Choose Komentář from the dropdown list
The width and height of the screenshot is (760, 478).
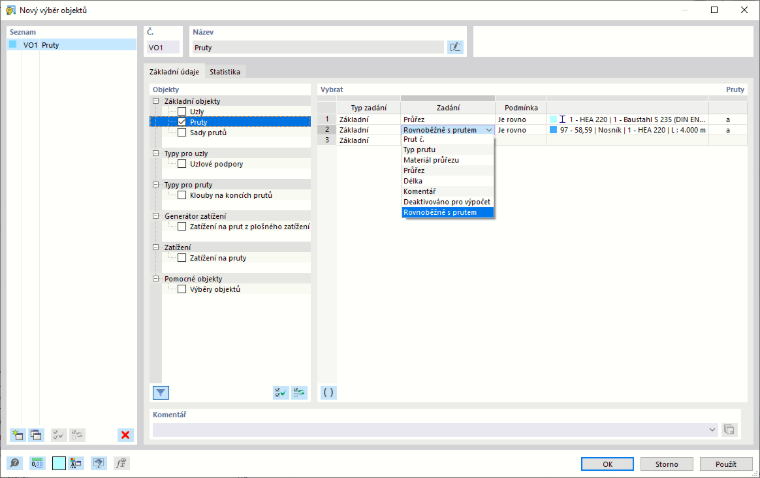[448, 191]
